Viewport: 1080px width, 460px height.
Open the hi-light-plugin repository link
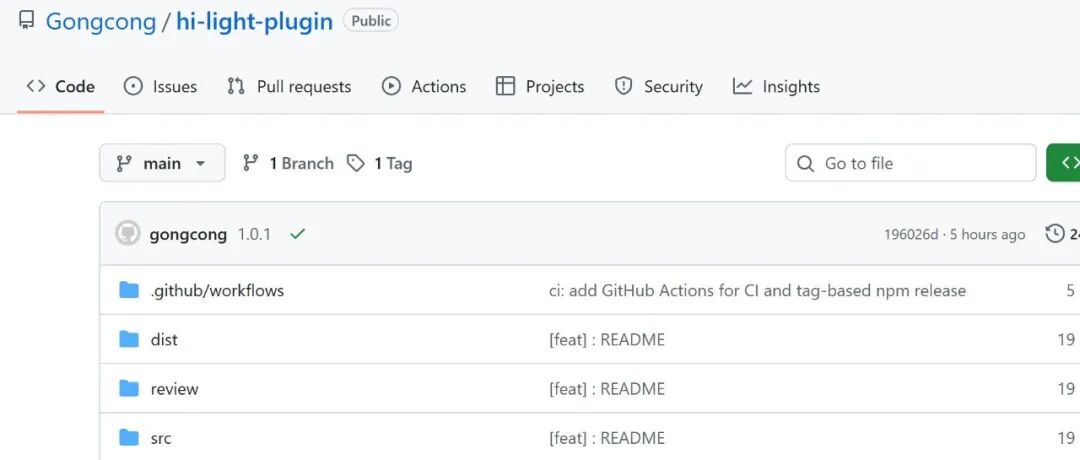[x=254, y=21]
